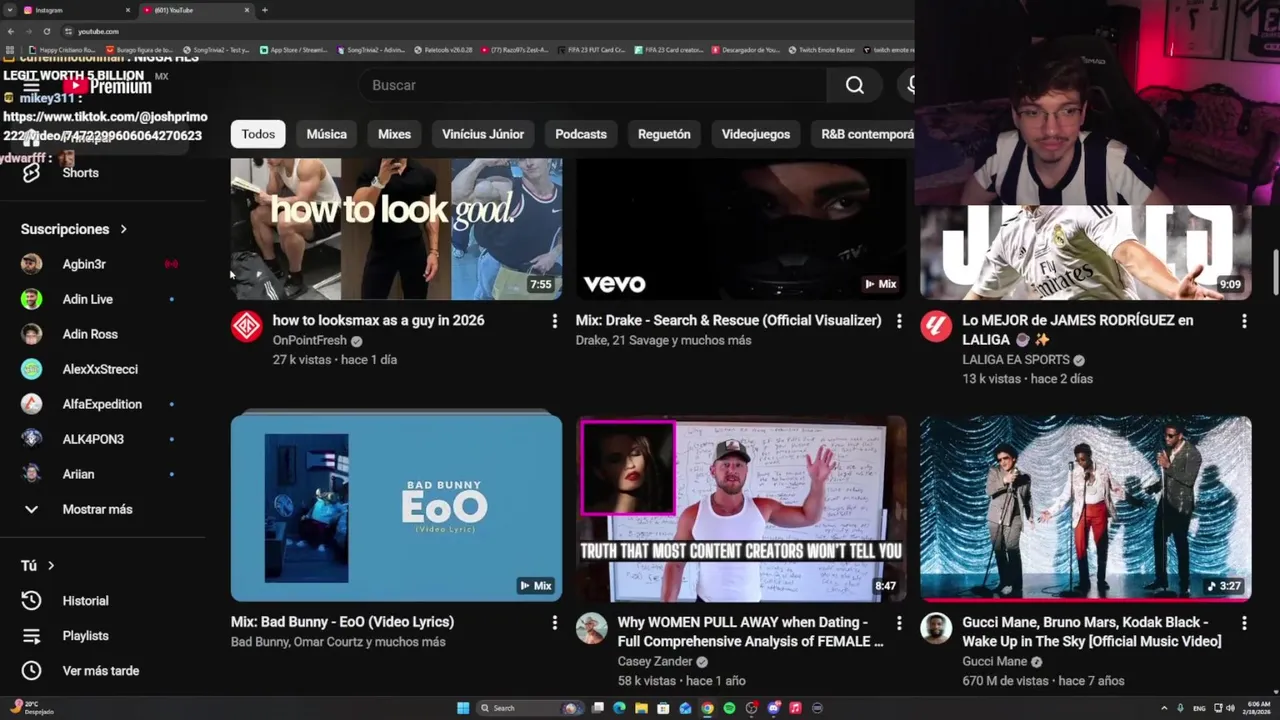Open the YouTube Premium logo home link
This screenshot has height=720, width=1280.
pos(107,87)
